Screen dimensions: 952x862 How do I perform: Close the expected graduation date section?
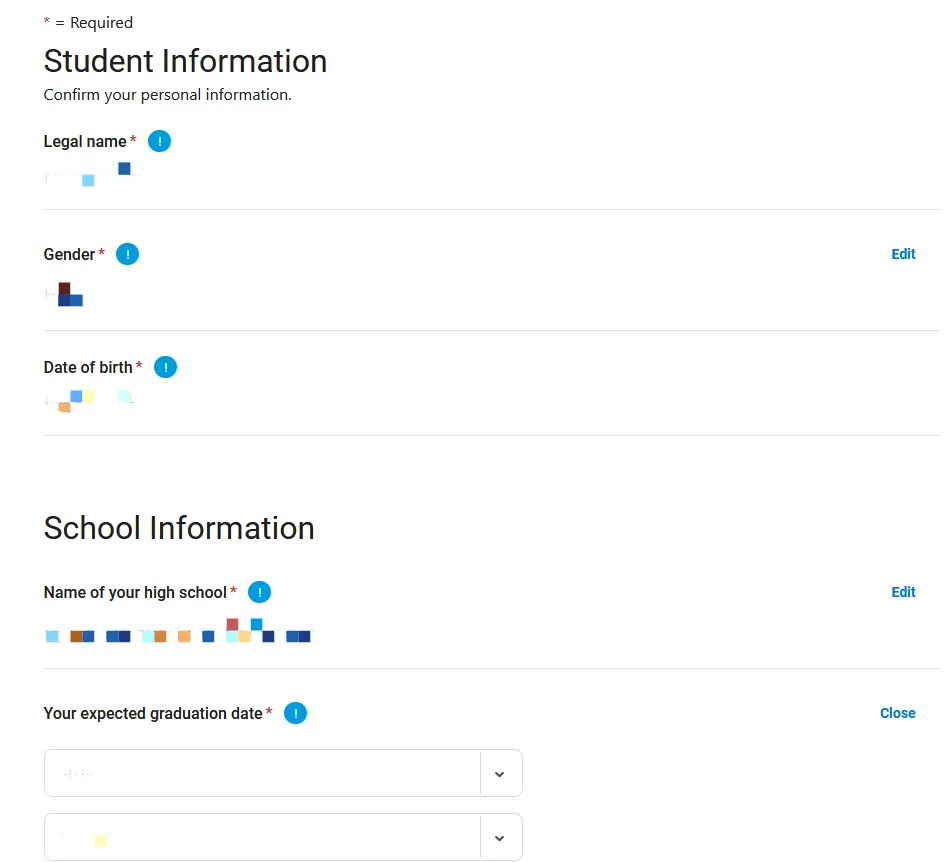coord(897,714)
